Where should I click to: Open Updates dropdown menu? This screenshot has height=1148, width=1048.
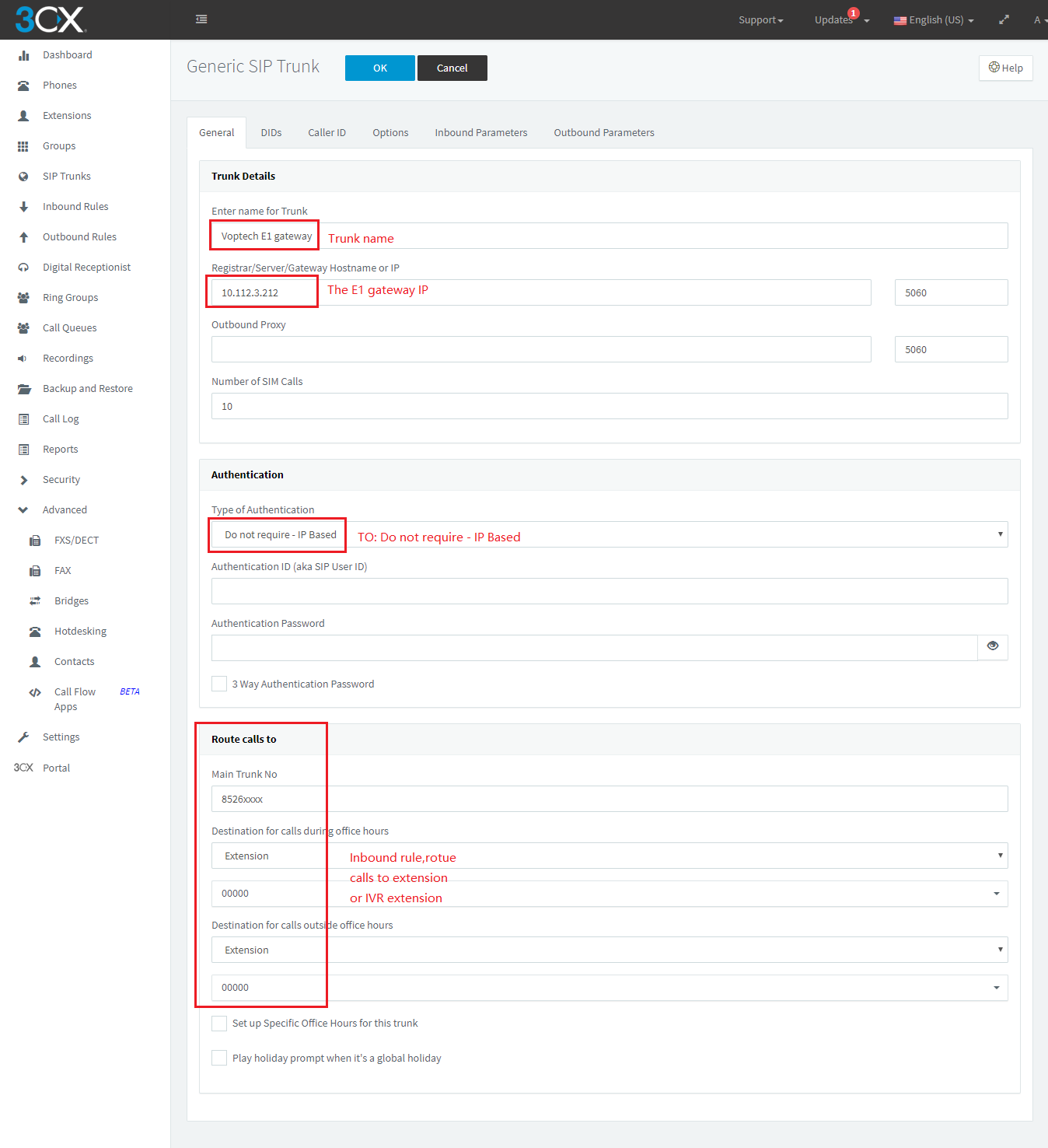click(842, 20)
